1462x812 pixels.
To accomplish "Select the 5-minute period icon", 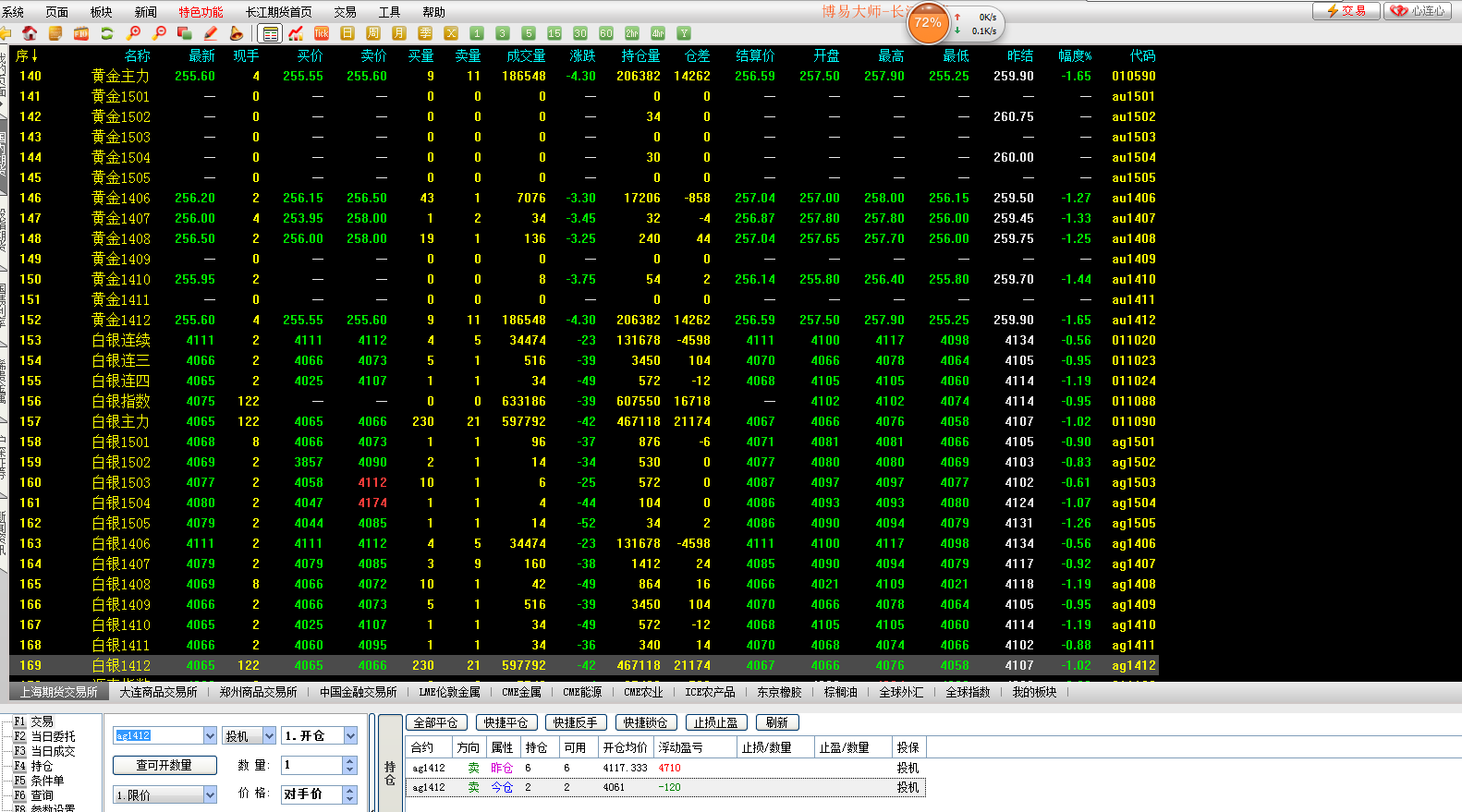I will 529,33.
